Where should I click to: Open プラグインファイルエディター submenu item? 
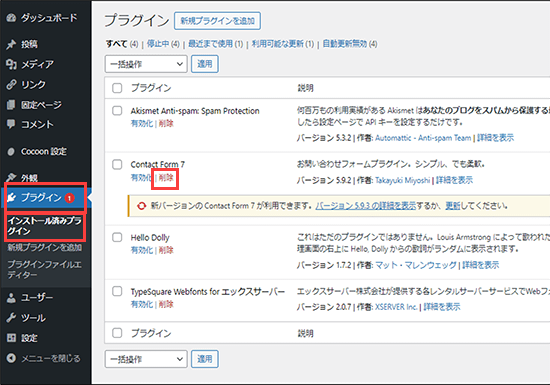(x=45, y=269)
